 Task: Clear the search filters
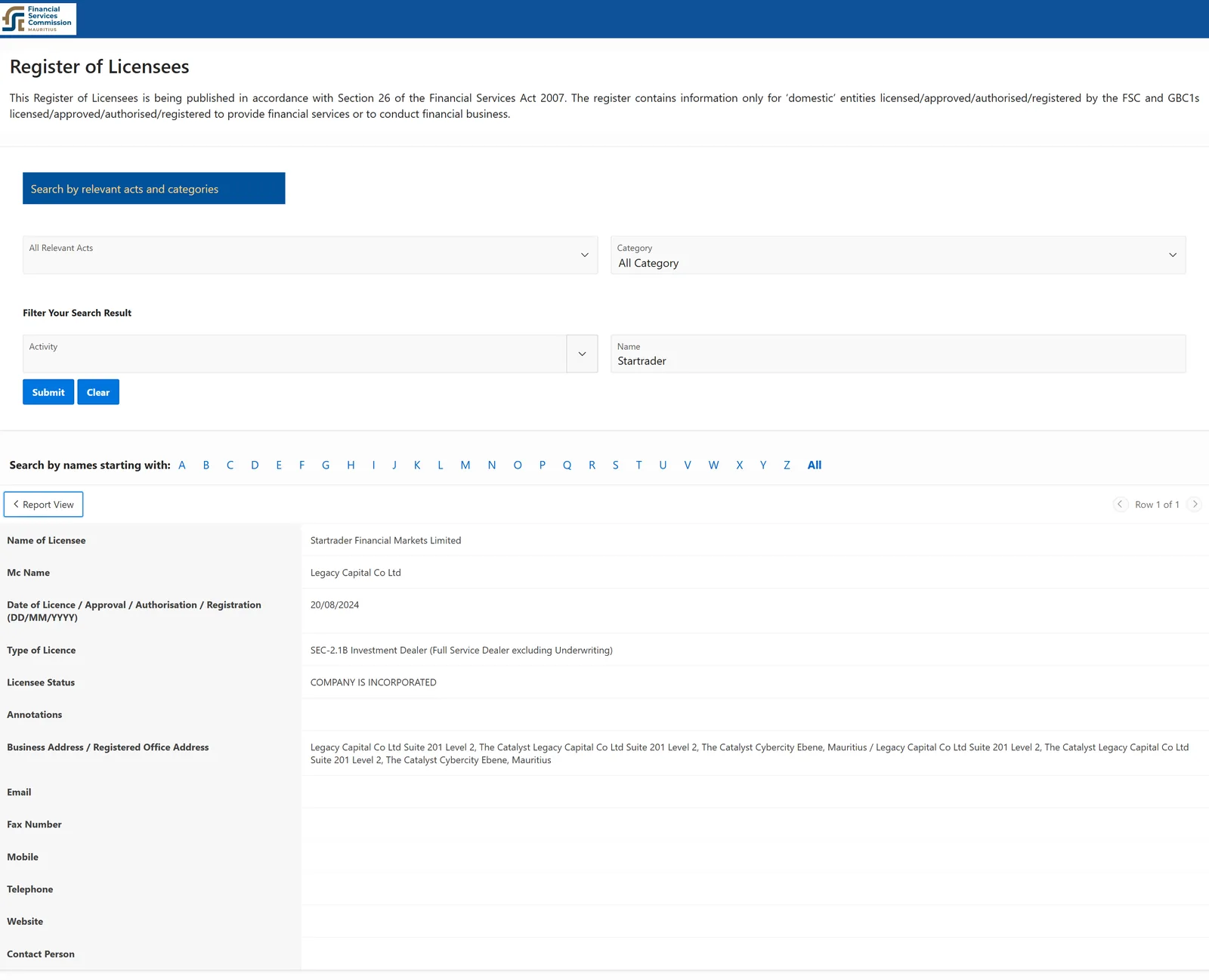click(98, 392)
